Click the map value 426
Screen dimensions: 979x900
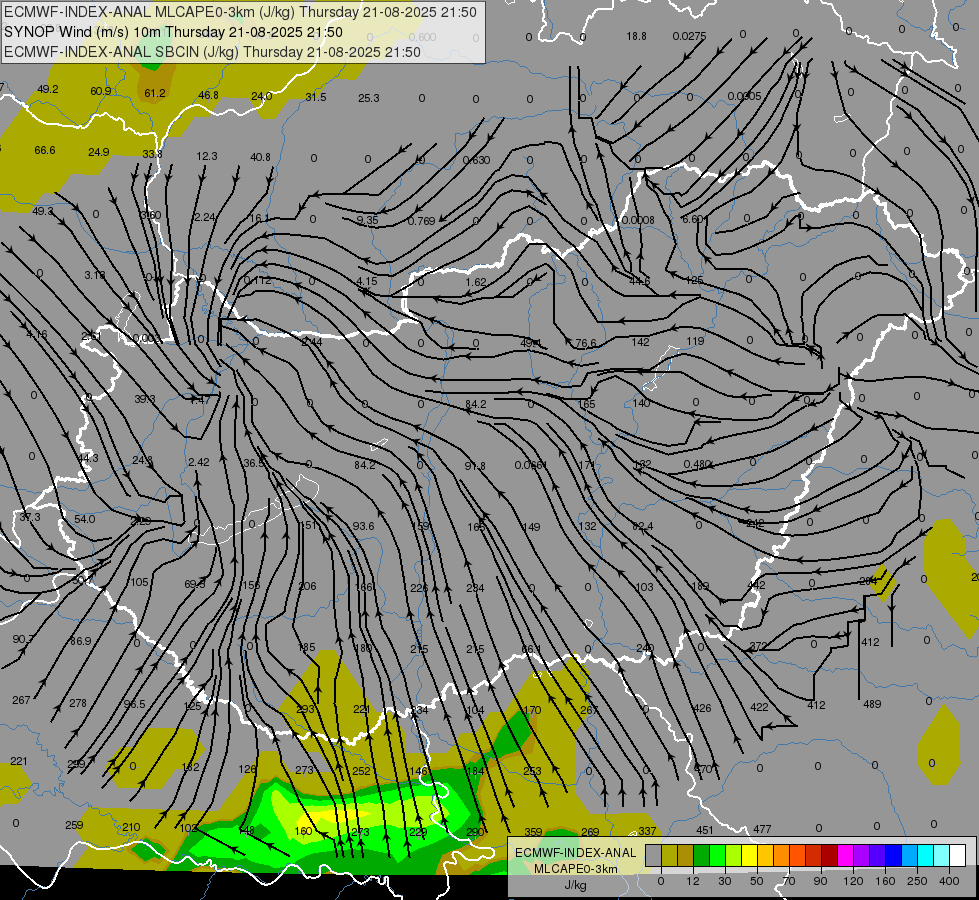(x=702, y=708)
